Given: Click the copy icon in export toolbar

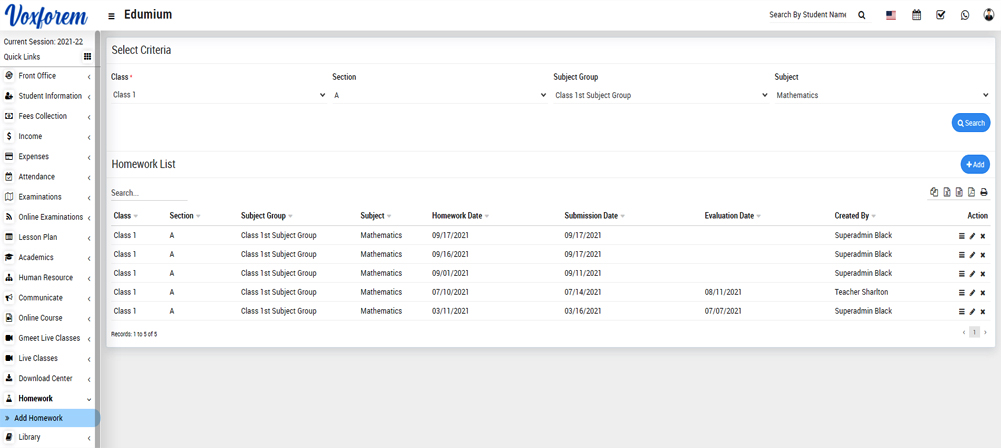Looking at the screenshot, I should click(934, 192).
